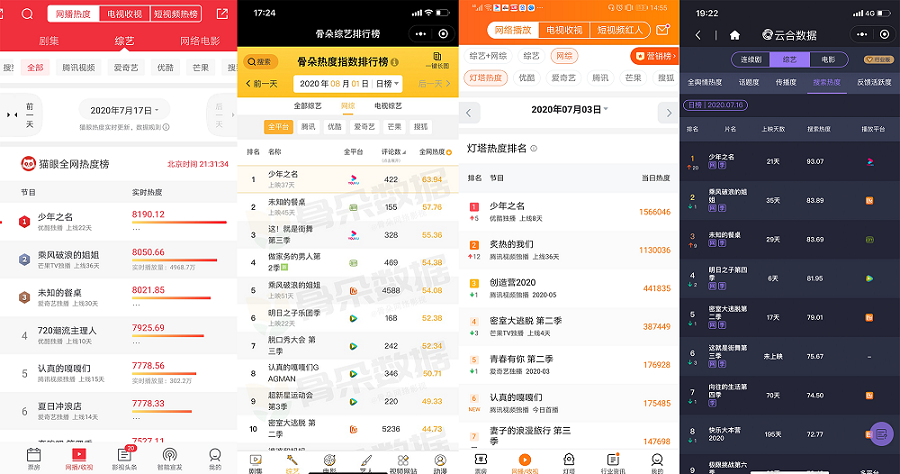Open the 2020年7月17日 date dropdown in Maoyan

[x=125, y=110]
